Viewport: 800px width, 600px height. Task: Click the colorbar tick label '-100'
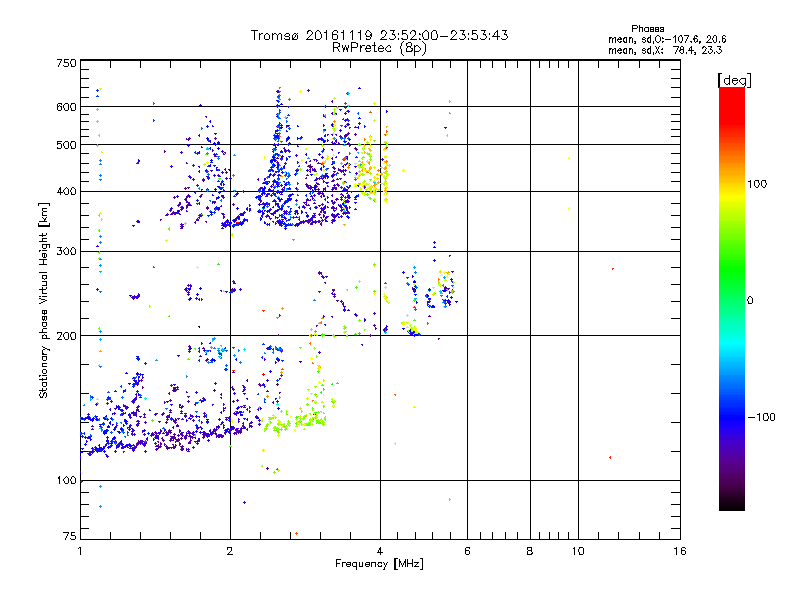pos(761,417)
